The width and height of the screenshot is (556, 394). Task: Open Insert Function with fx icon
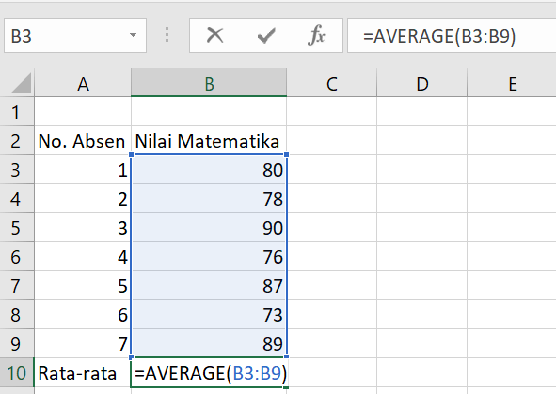point(317,35)
